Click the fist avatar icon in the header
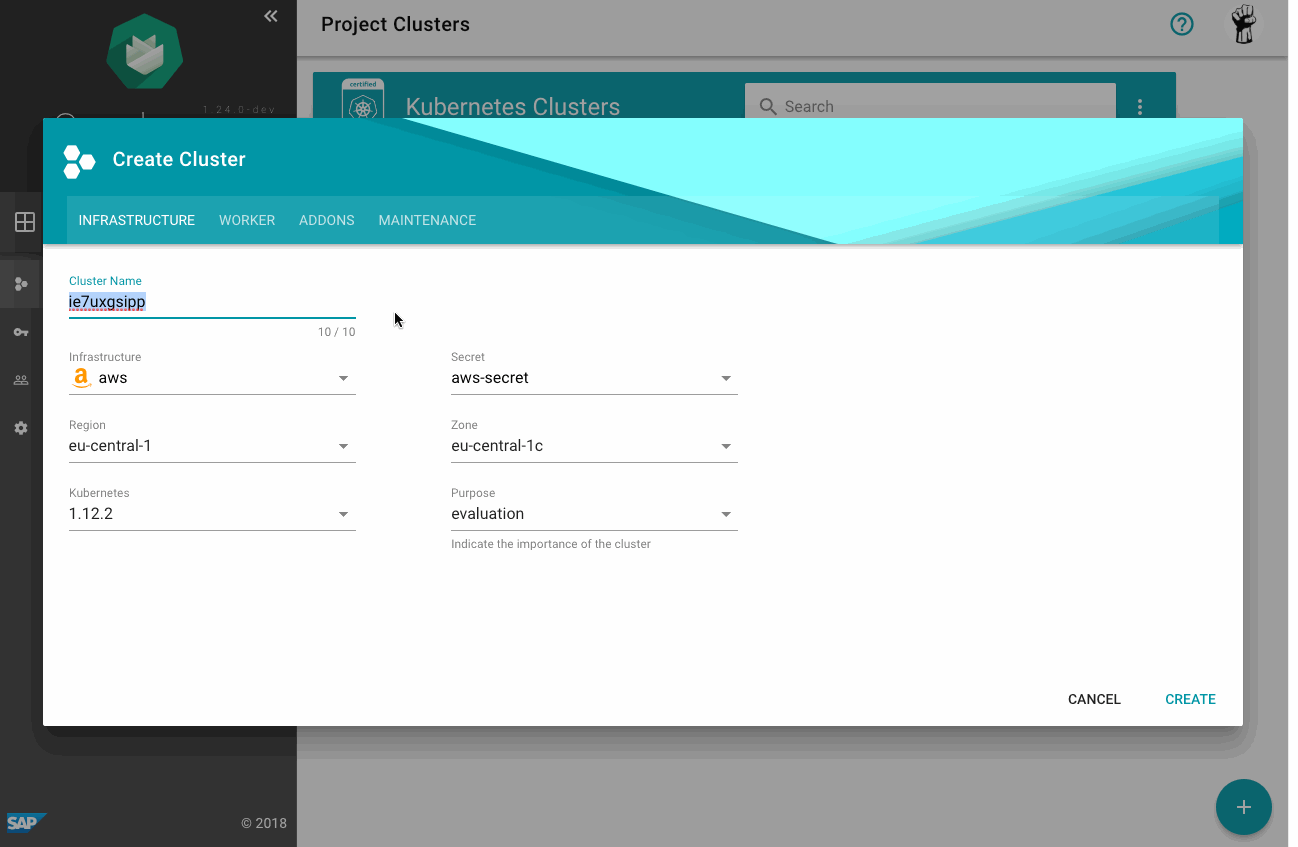This screenshot has width=1298, height=847. click(1243, 24)
